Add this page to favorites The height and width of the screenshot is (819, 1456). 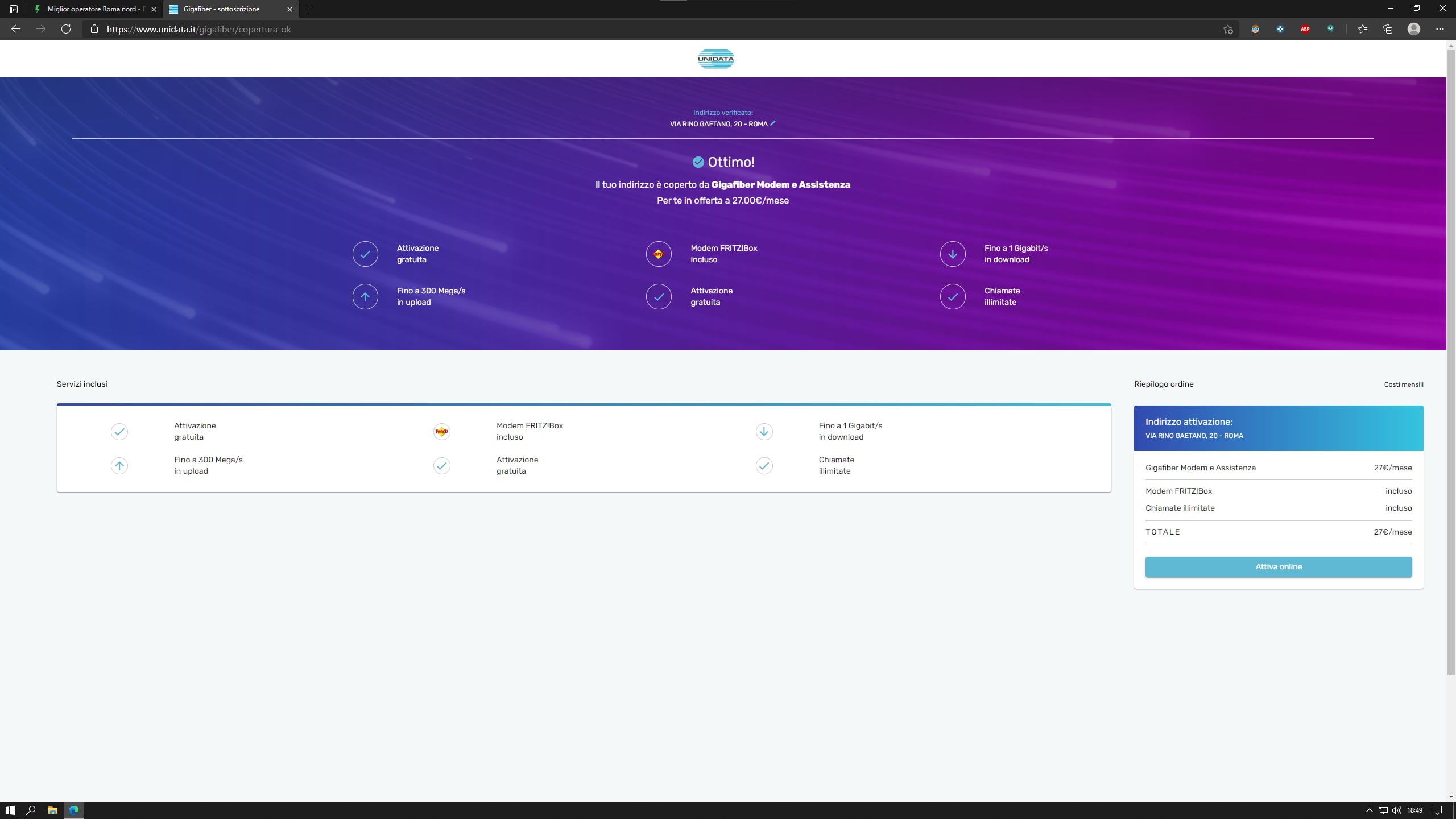[x=1228, y=29]
